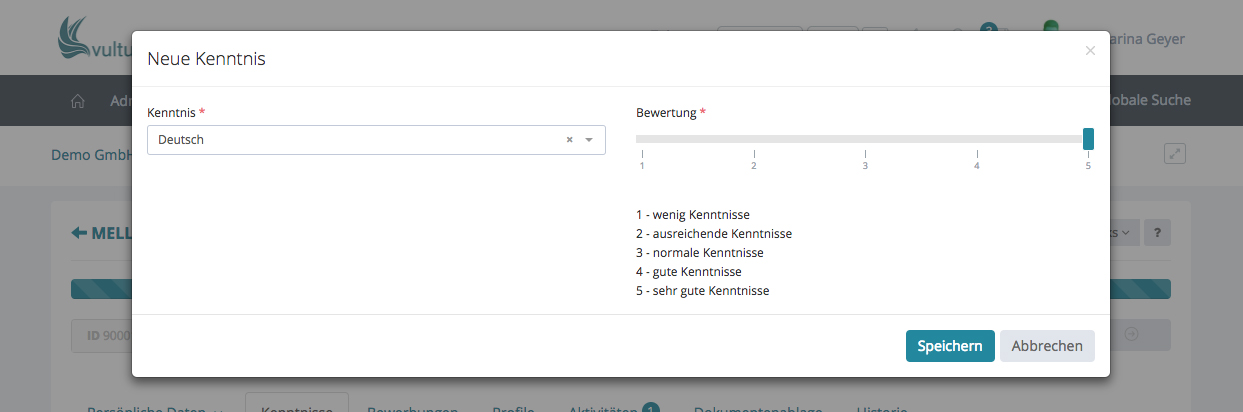
Task: Set Bewertung slider to position 1
Action: pyautogui.click(x=642, y=139)
